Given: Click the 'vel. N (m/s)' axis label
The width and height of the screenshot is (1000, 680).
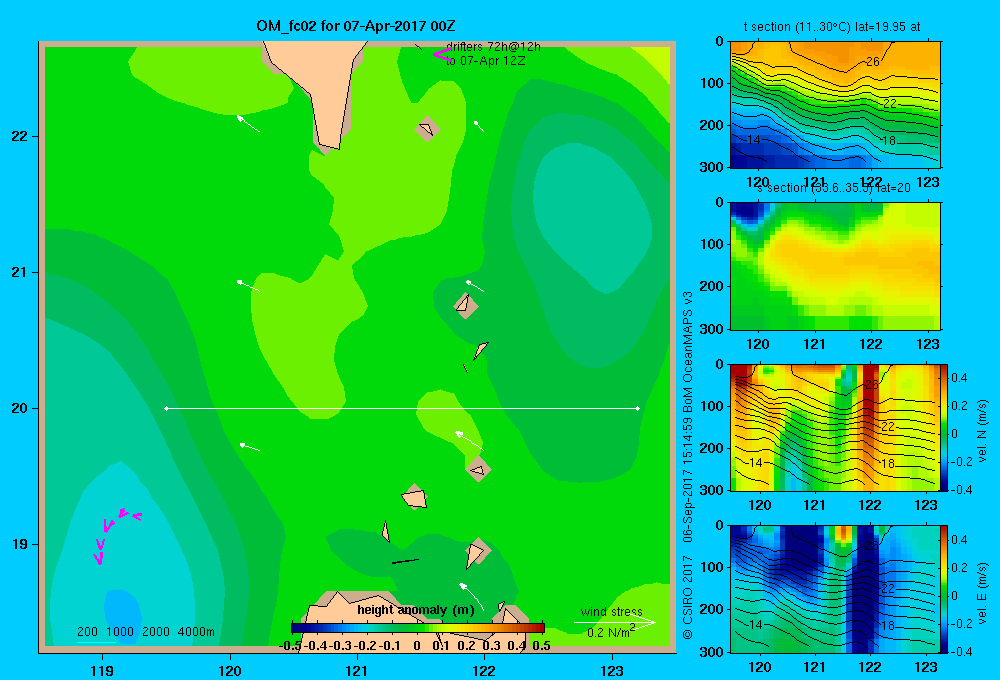Looking at the screenshot, I should click(x=982, y=431).
